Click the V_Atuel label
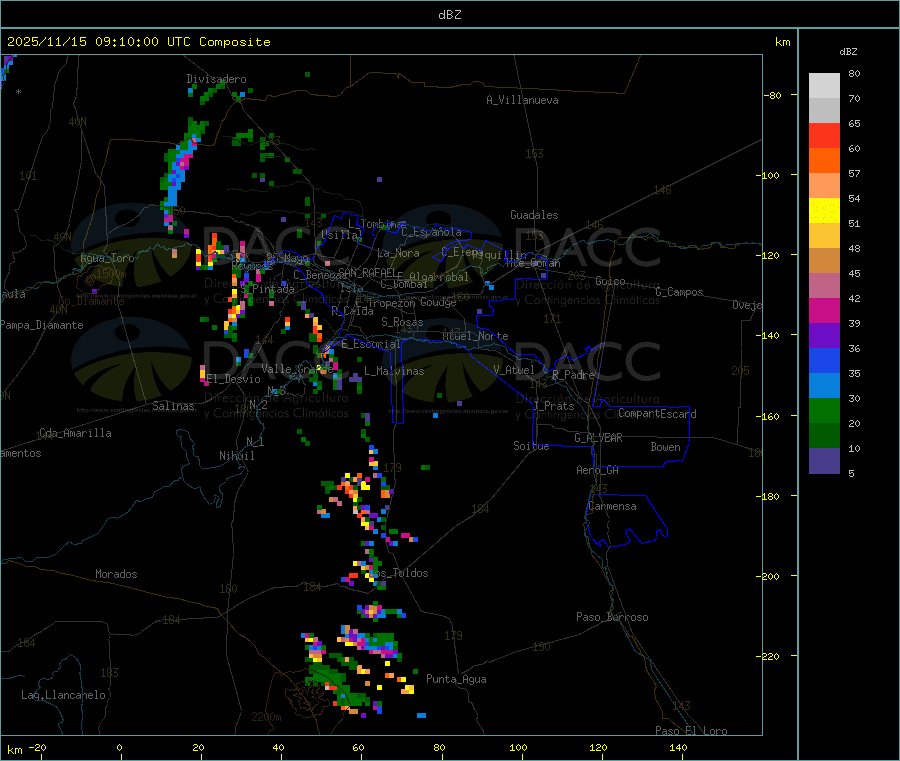 tap(514, 370)
